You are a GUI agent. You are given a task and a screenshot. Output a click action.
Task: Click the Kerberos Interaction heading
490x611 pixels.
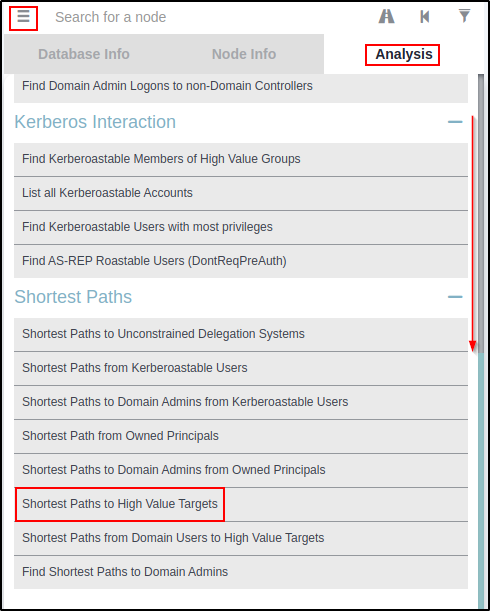(95, 122)
